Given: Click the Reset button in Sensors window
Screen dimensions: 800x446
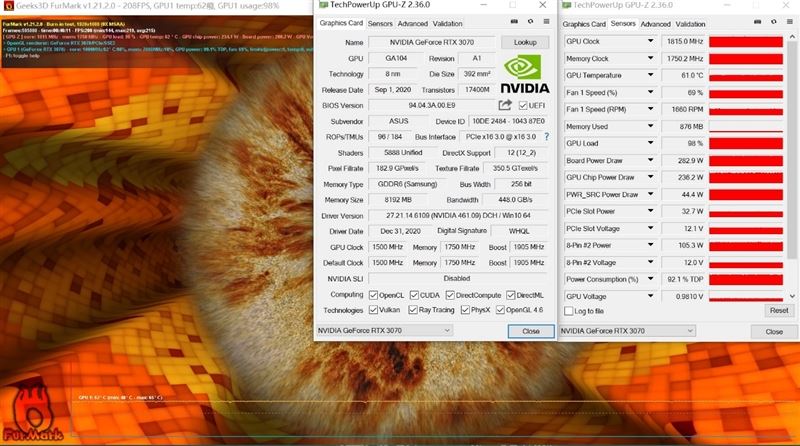Looking at the screenshot, I should pos(779,310).
